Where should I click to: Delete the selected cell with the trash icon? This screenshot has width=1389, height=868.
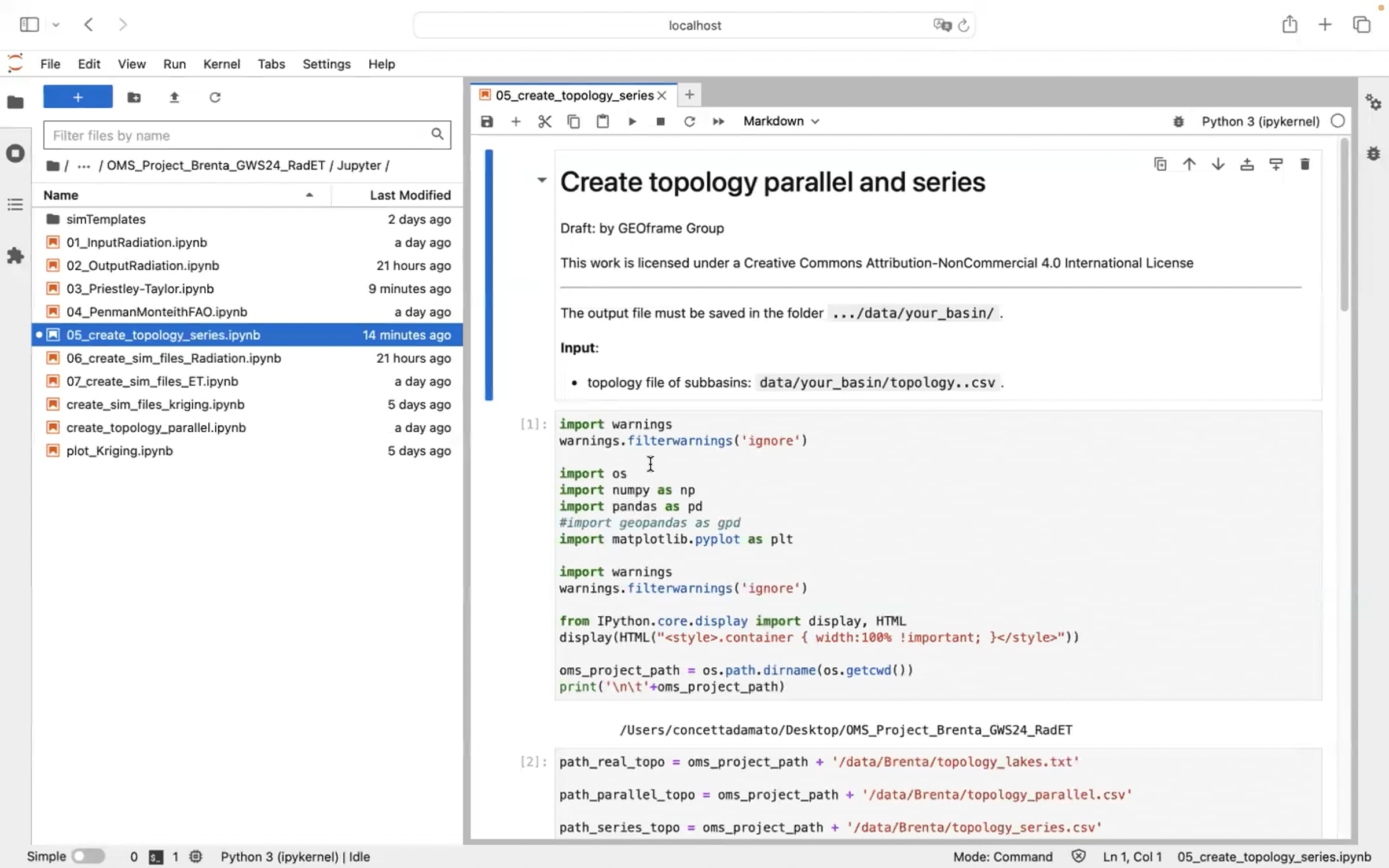coord(1305,164)
